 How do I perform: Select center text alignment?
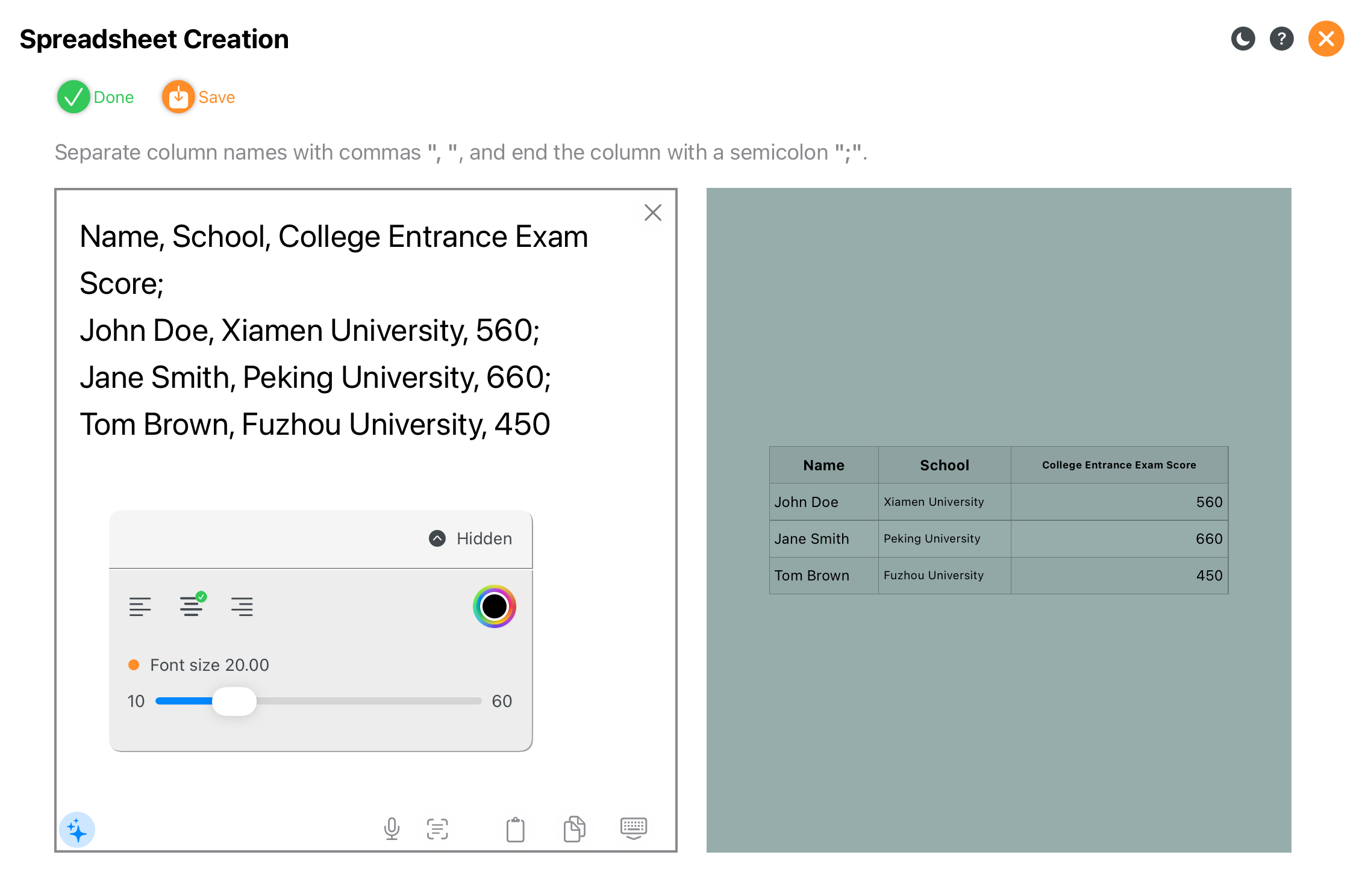[x=191, y=606]
